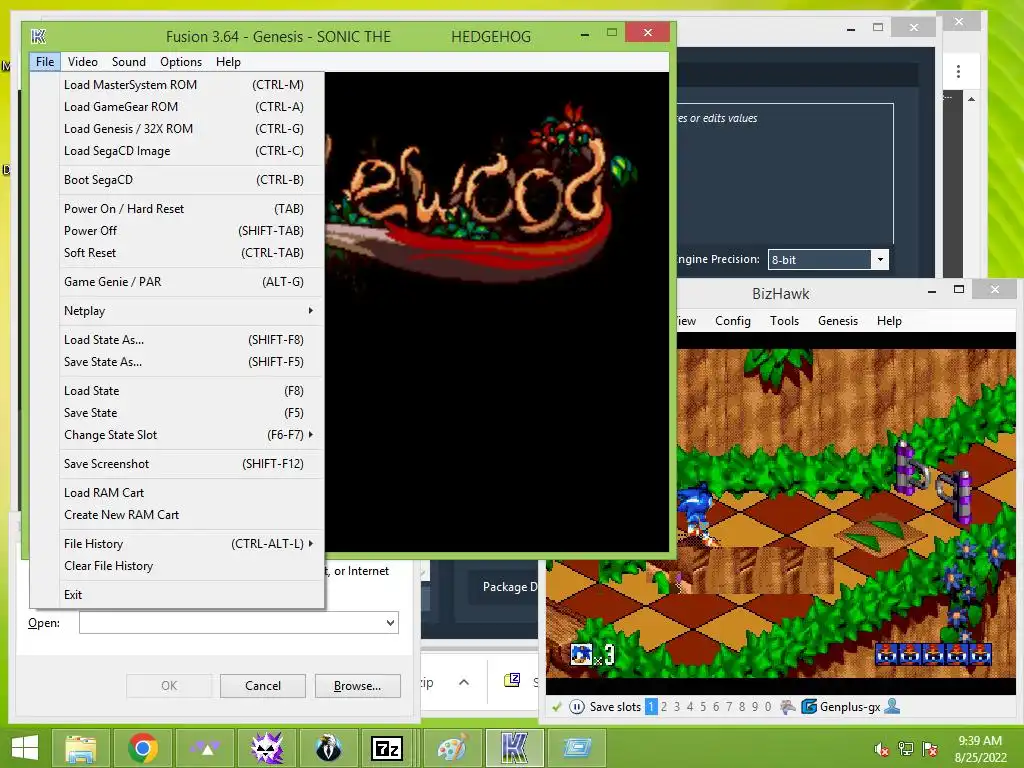
Task: Click Exit in the File menu
Action: click(x=189, y=595)
